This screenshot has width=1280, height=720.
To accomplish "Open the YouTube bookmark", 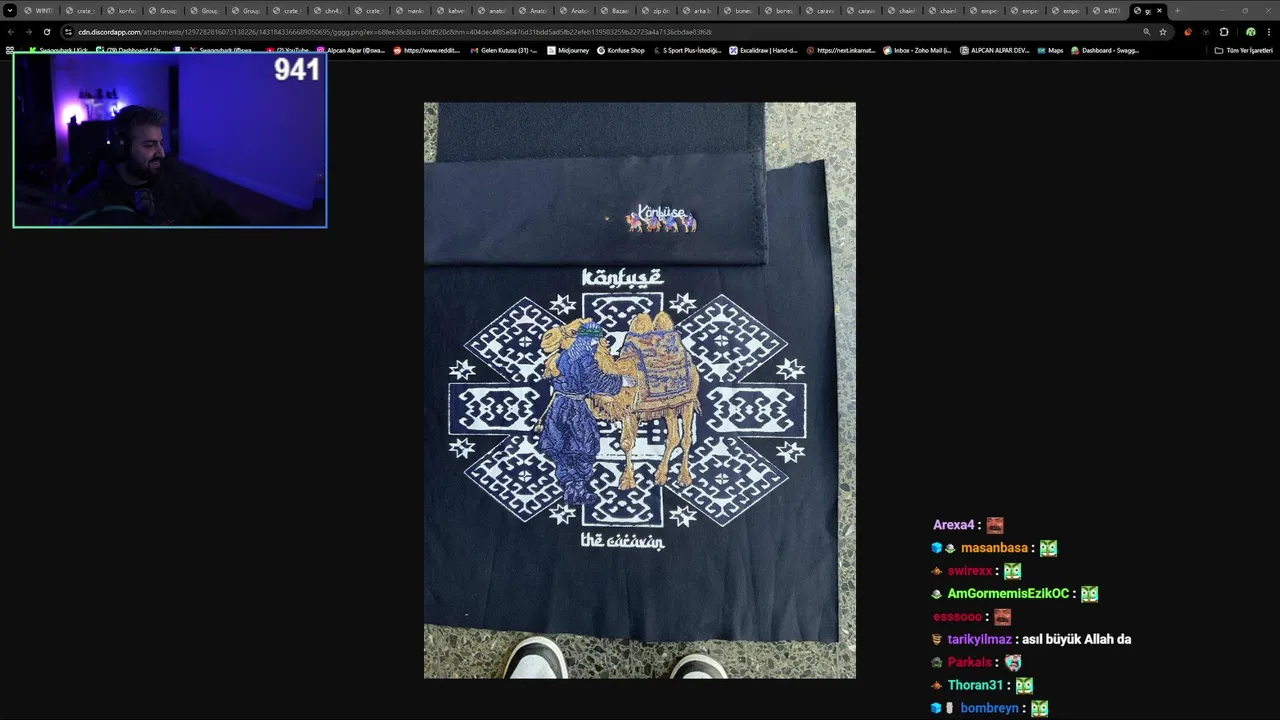I will (288, 50).
